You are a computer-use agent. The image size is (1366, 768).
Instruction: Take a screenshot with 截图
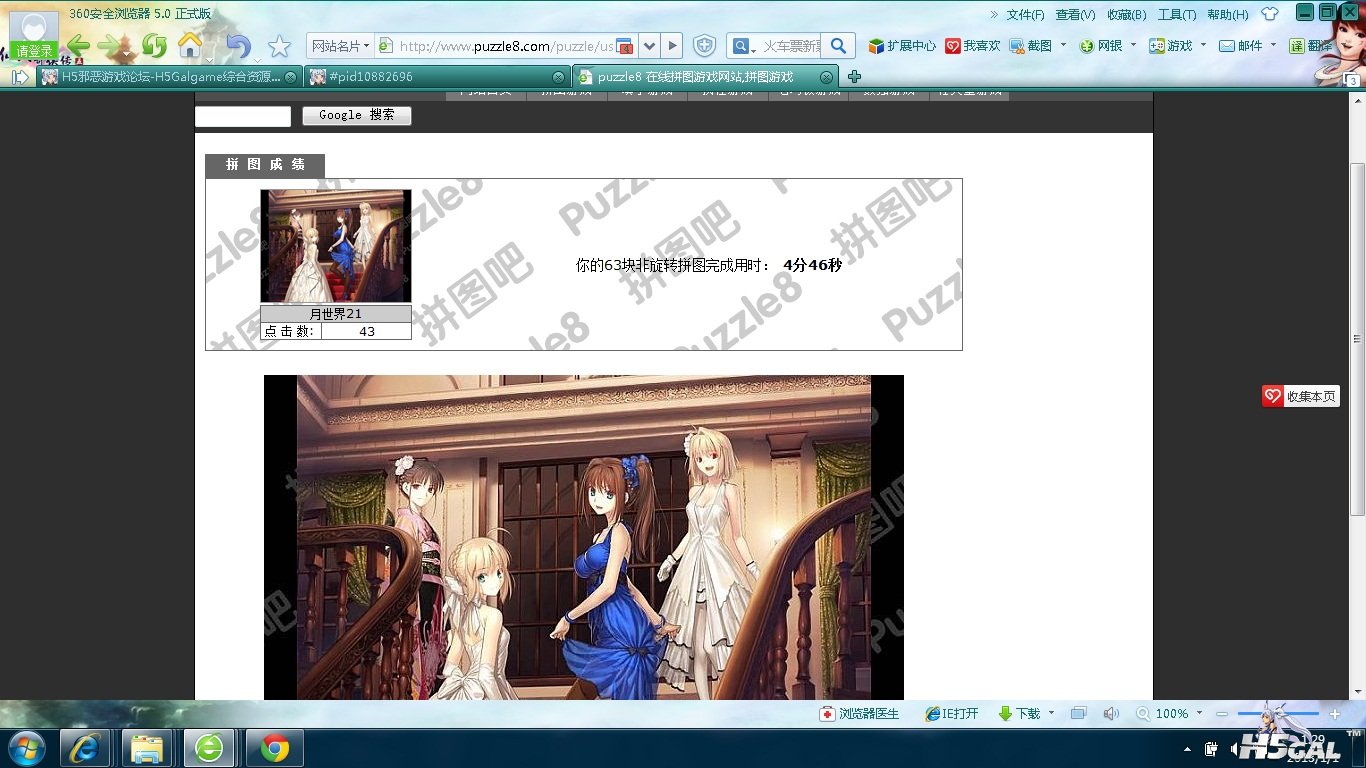[1030, 46]
